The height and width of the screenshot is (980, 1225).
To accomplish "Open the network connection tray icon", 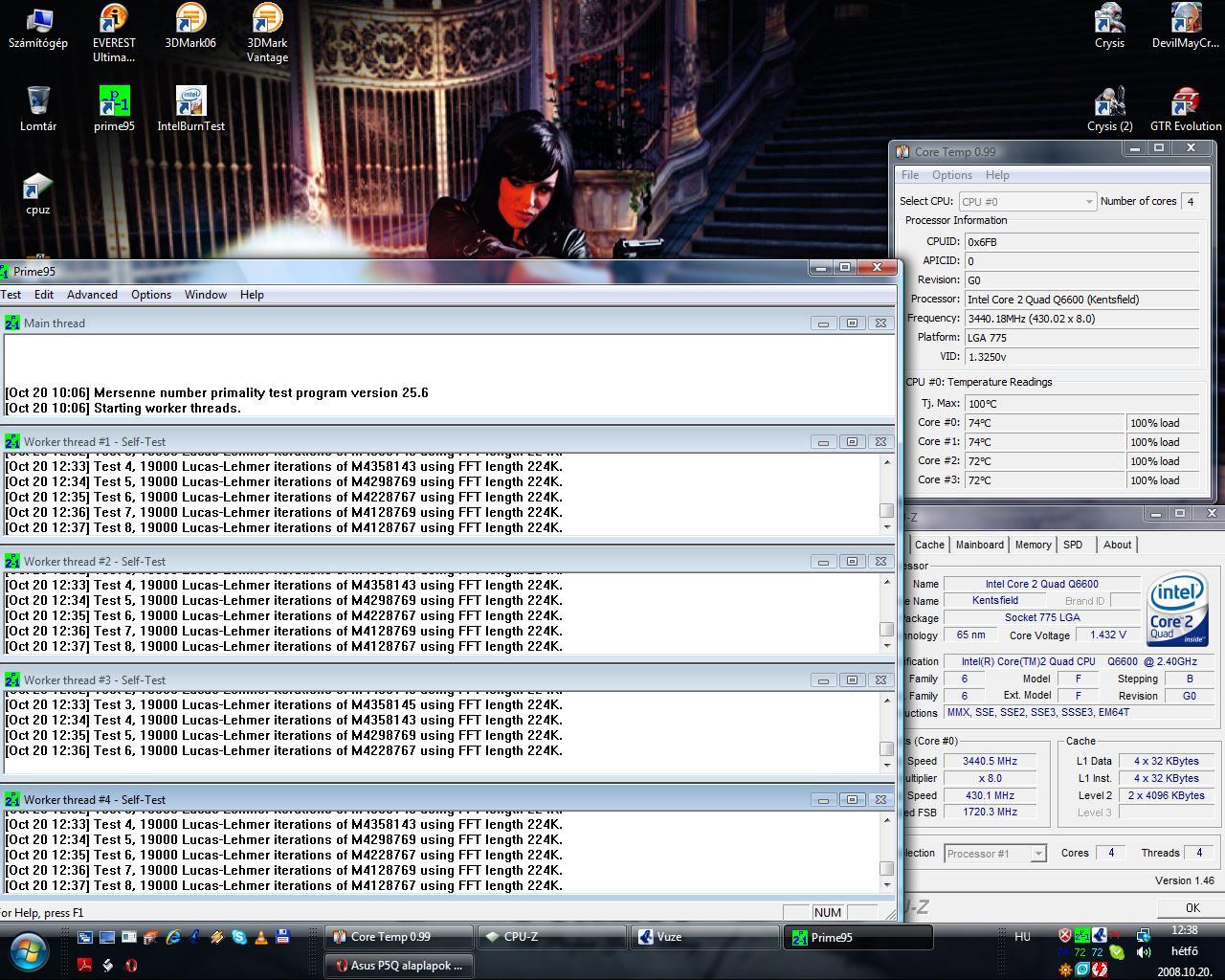I will 1144,935.
